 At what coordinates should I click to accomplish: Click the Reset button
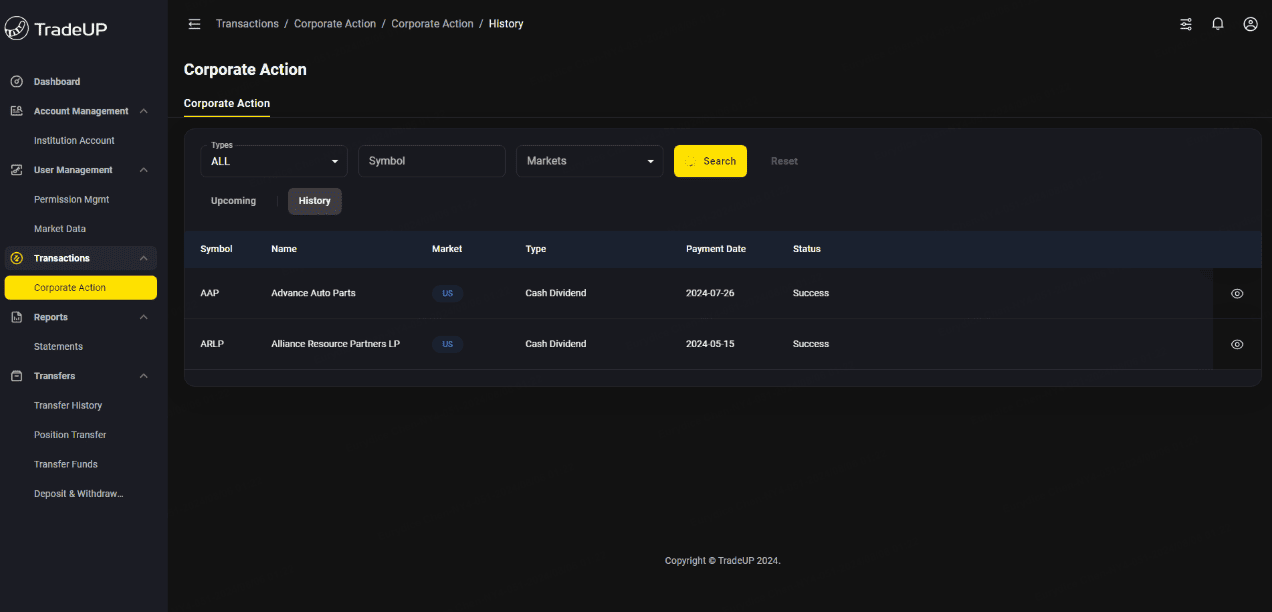tap(784, 161)
